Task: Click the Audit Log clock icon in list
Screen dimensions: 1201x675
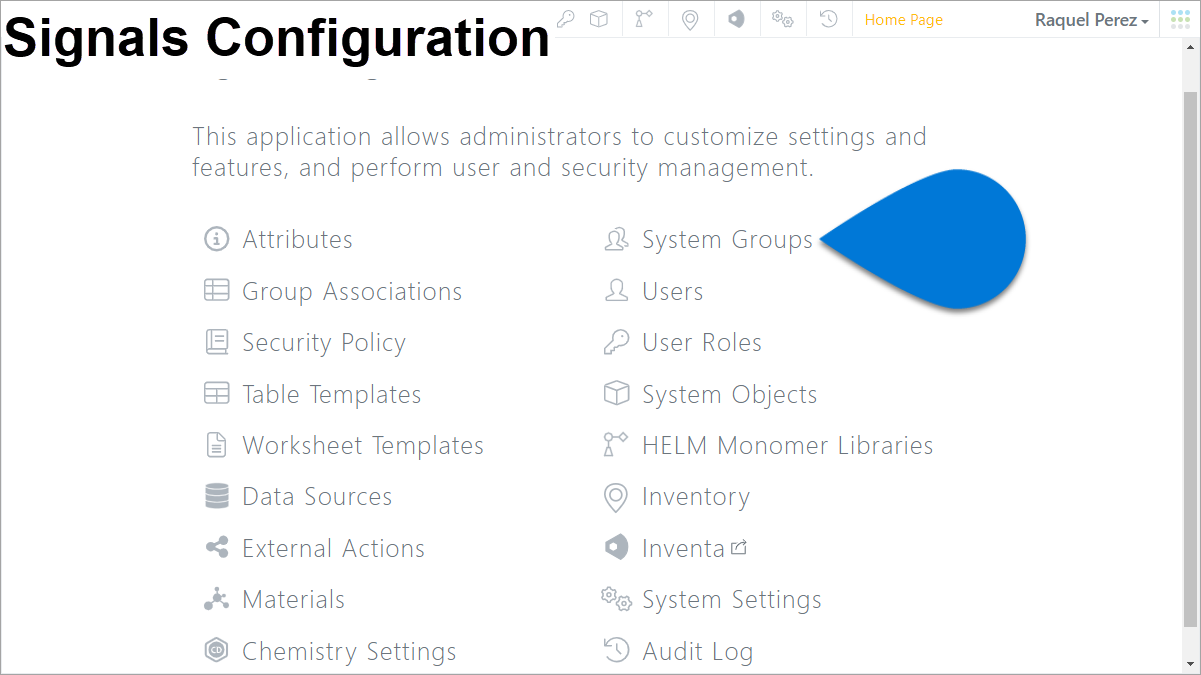Action: [617, 650]
